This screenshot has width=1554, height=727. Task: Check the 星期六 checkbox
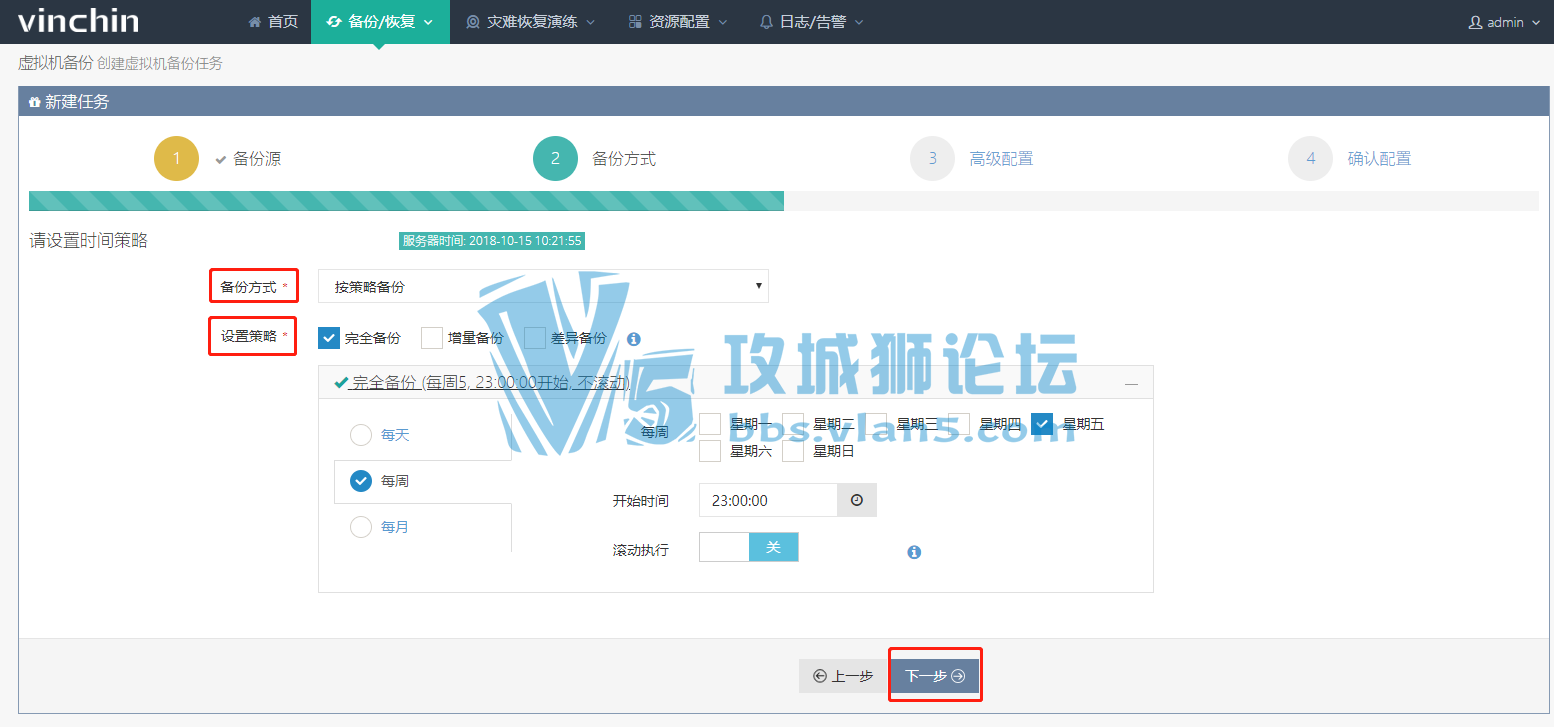coord(710,451)
